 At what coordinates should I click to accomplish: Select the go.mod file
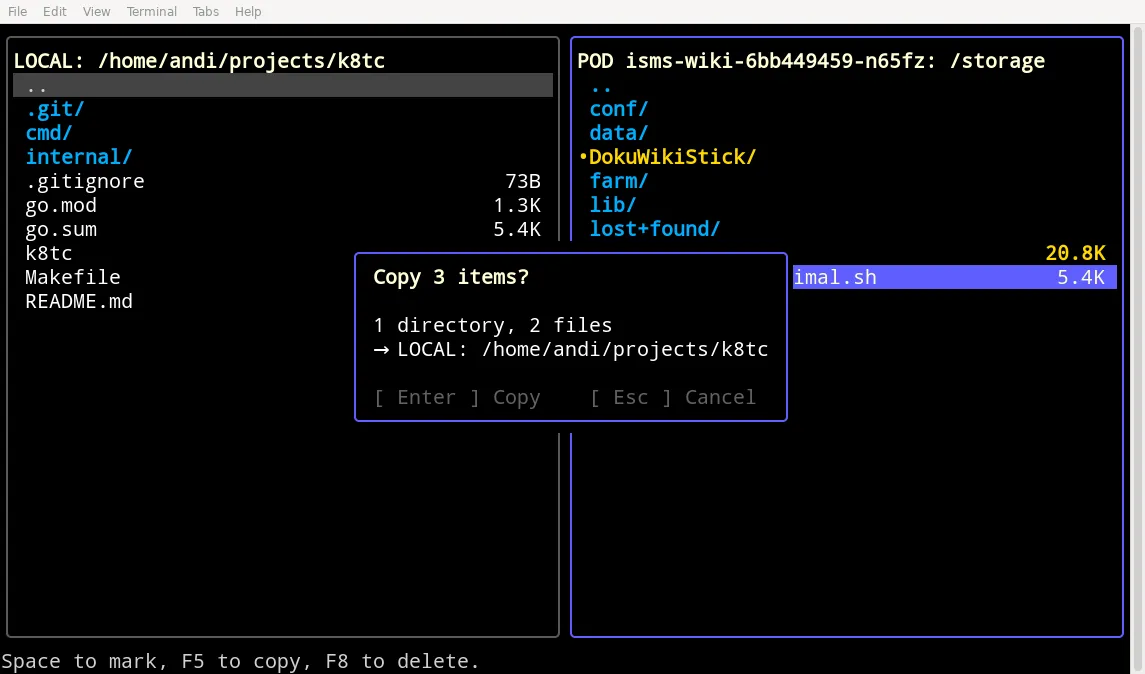point(283,206)
